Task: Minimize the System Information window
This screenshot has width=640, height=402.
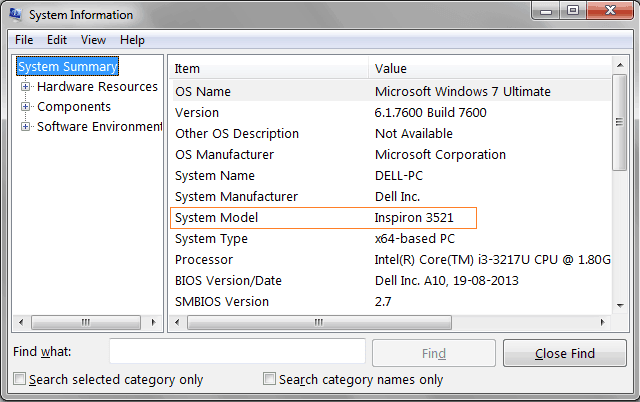Action: 546,11
